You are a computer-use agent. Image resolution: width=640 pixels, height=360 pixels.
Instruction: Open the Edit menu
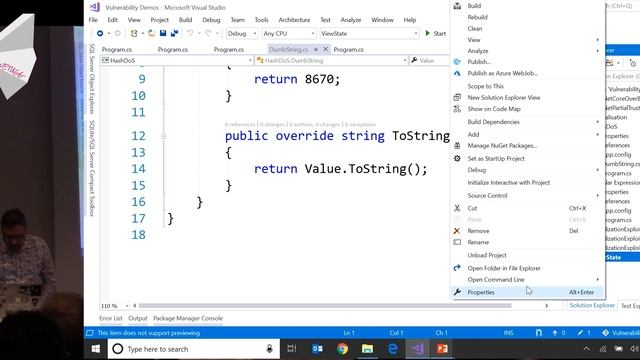pyautogui.click(x=113, y=20)
